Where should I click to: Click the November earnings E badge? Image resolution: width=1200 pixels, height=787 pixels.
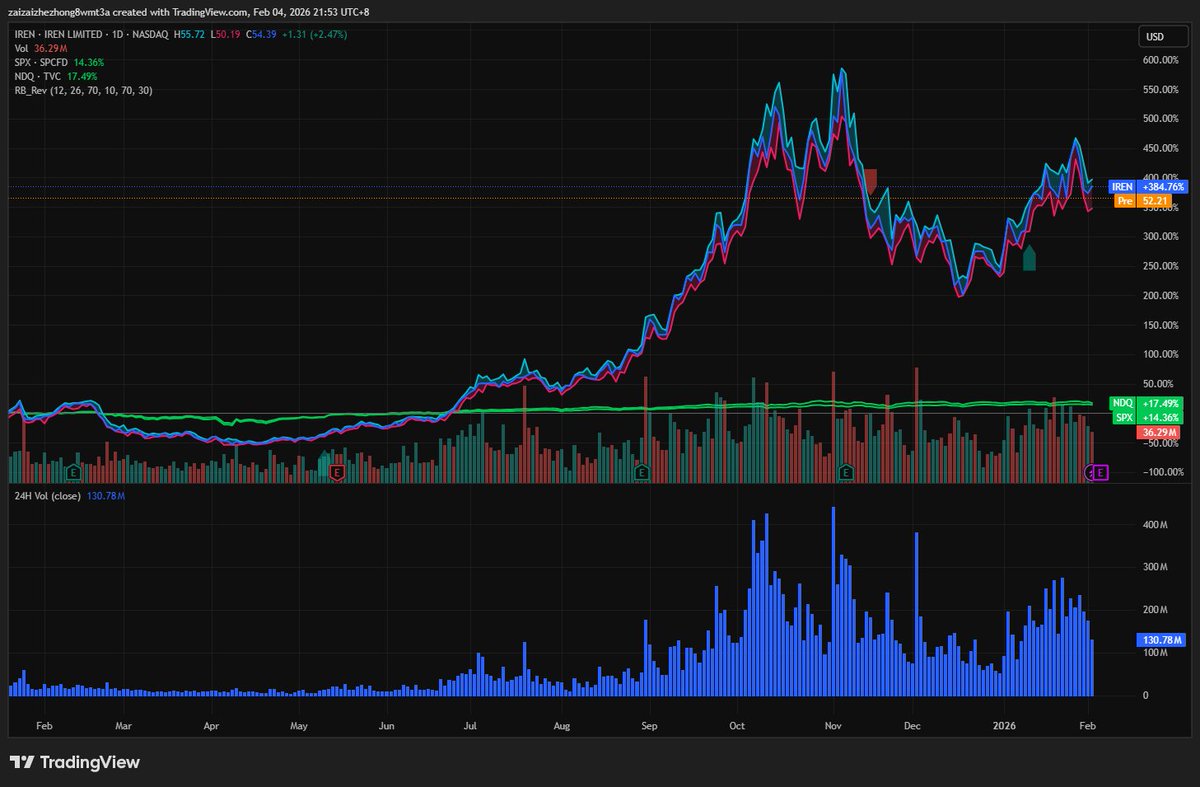coord(847,472)
